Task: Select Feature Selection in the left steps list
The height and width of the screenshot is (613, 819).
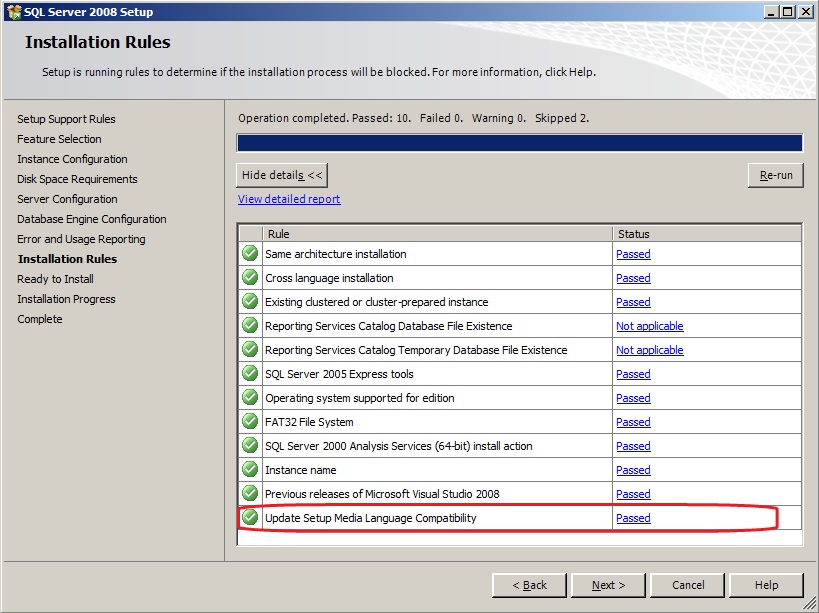Action: [x=59, y=139]
